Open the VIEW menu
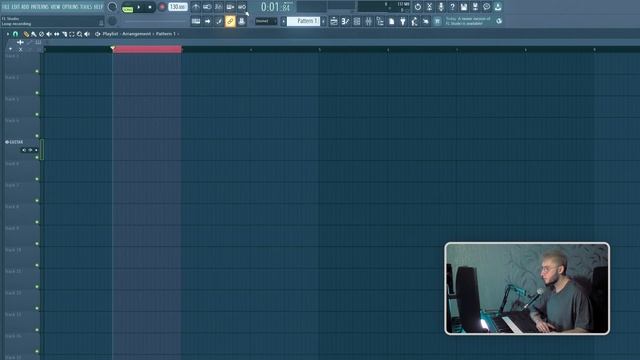The image size is (640, 360). [56, 7]
